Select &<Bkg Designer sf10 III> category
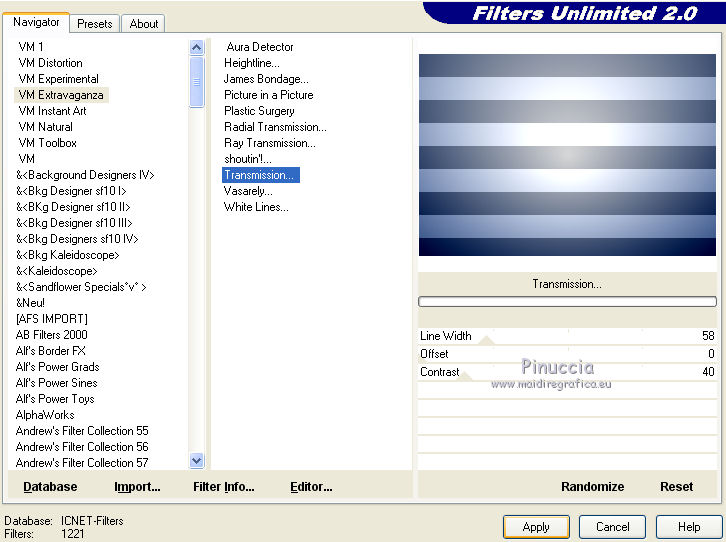 pos(74,223)
